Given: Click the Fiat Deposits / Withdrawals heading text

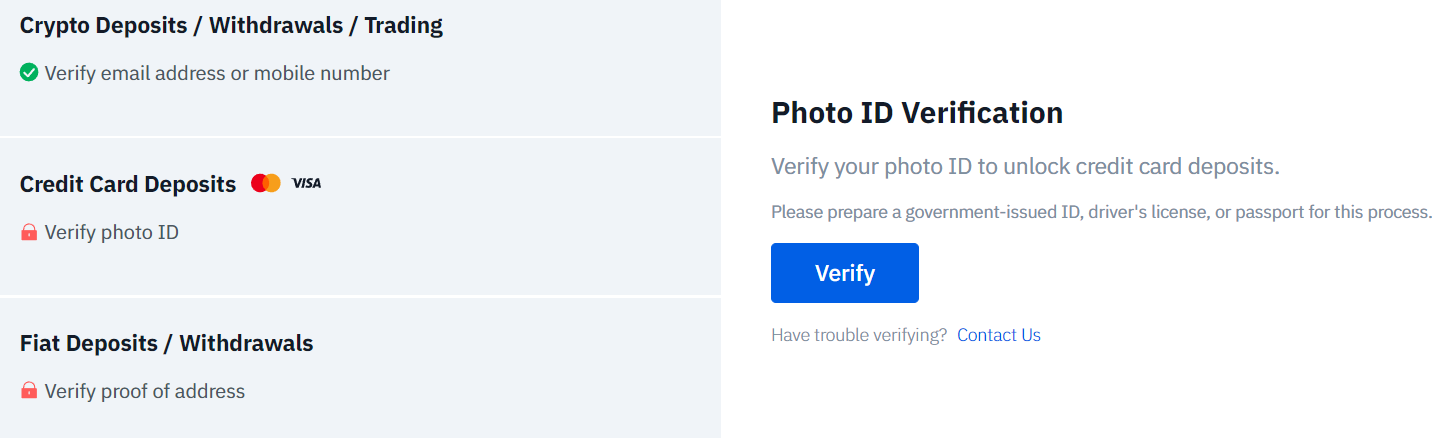Looking at the screenshot, I should [167, 343].
